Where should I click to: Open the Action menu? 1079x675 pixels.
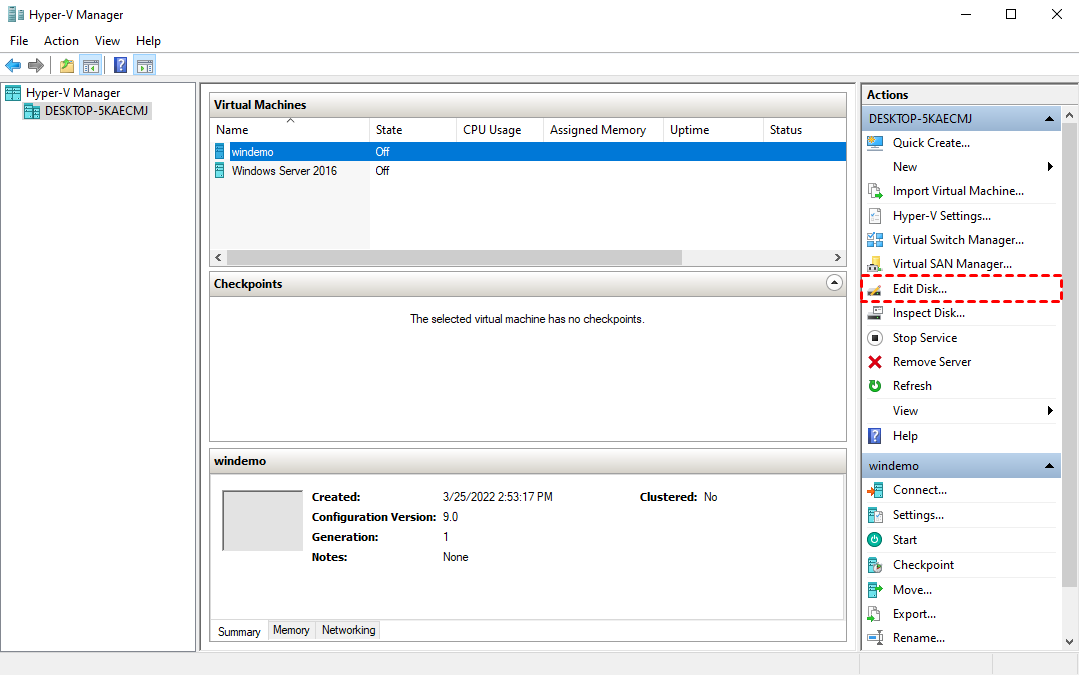[61, 41]
